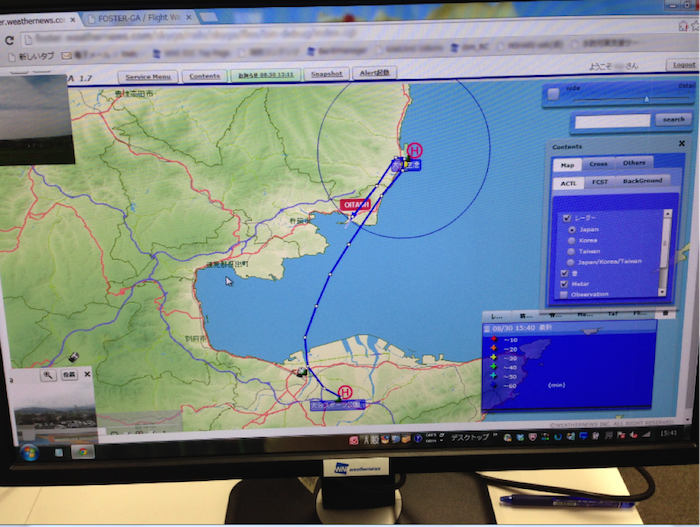The width and height of the screenshot is (700, 527).
Task: Select the Map tab in Contents
Action: [x=567, y=165]
